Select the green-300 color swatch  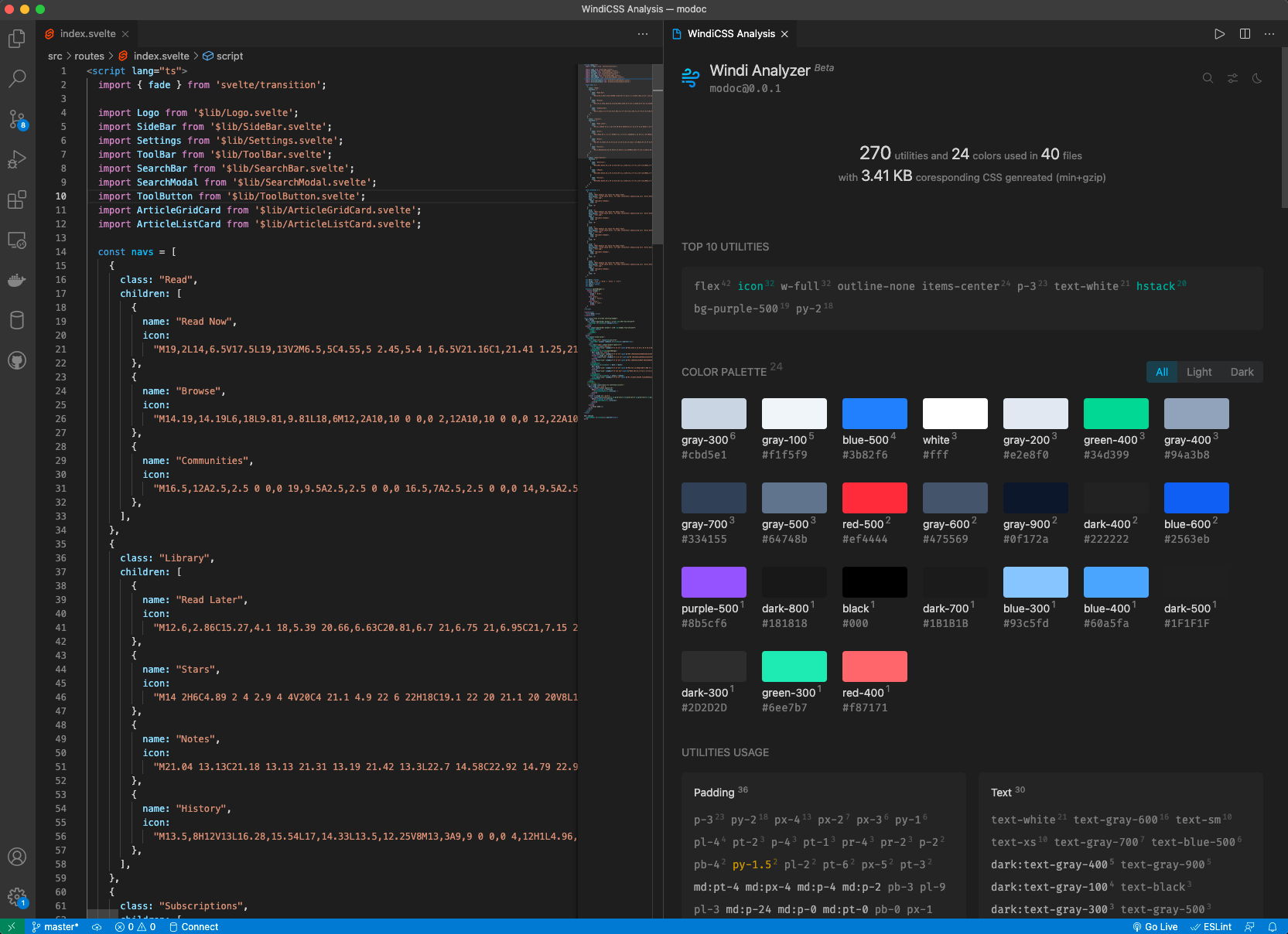[794, 666]
